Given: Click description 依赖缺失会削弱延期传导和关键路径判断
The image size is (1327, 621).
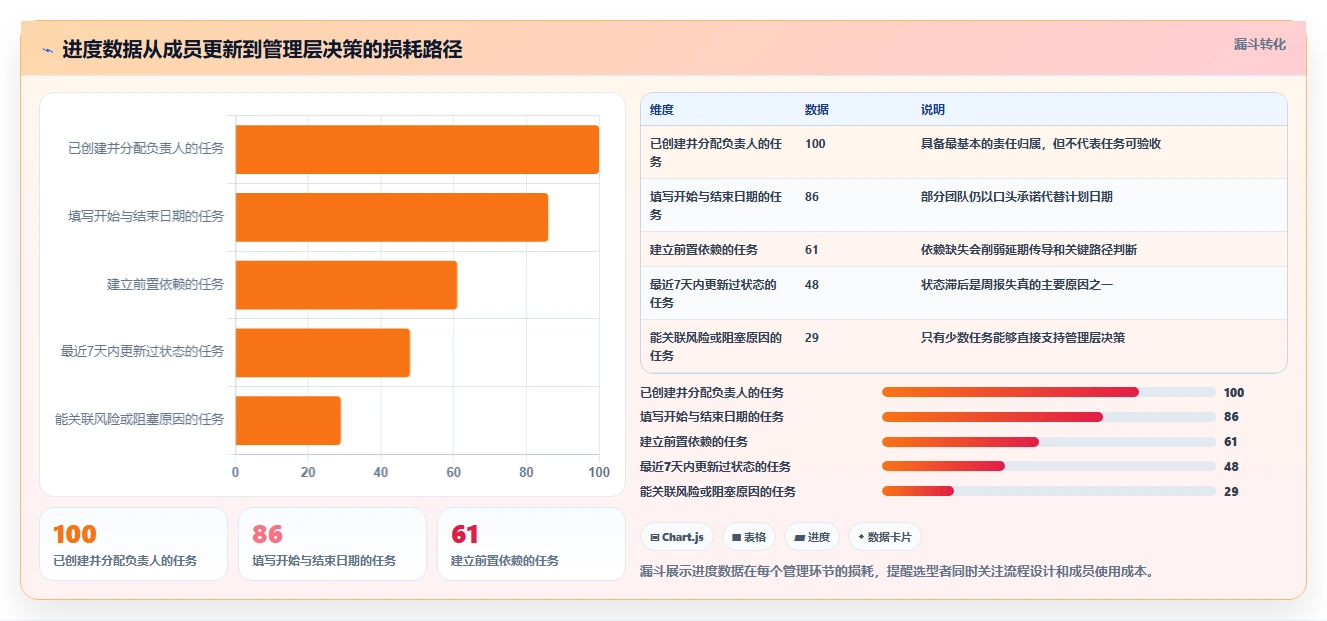Looking at the screenshot, I should point(1029,249).
